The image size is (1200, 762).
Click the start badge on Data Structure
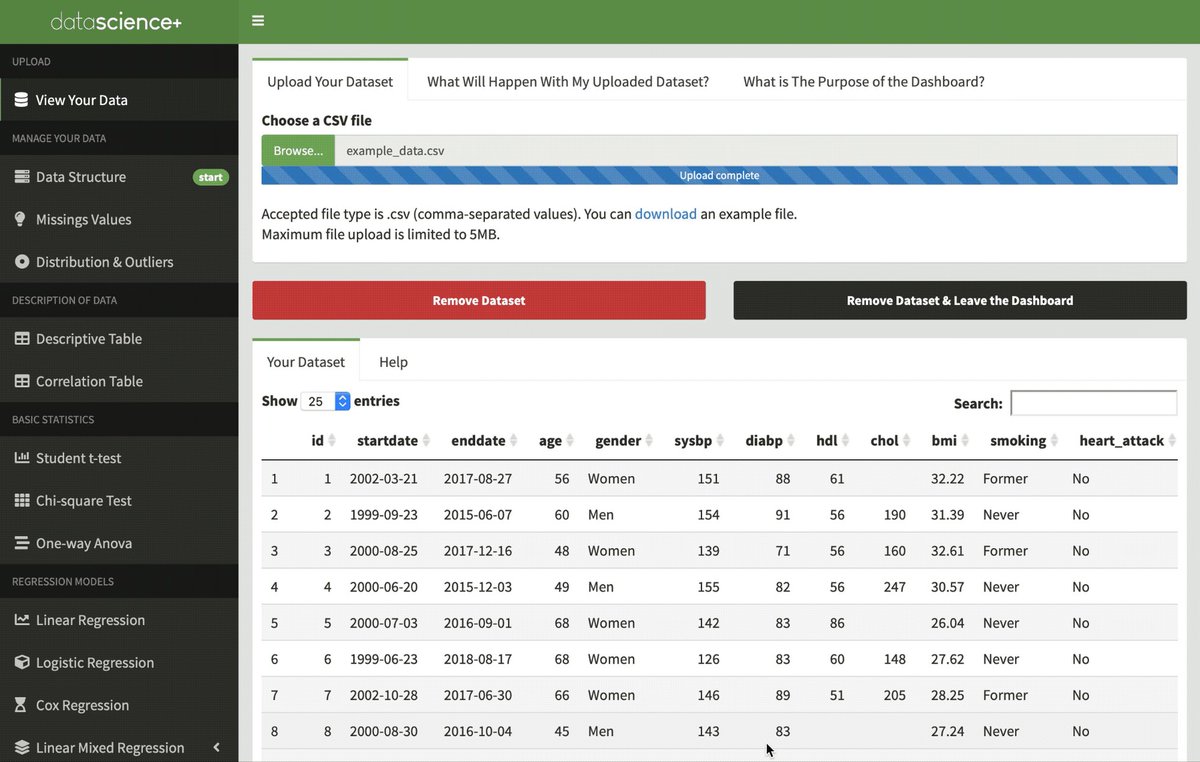tap(210, 177)
